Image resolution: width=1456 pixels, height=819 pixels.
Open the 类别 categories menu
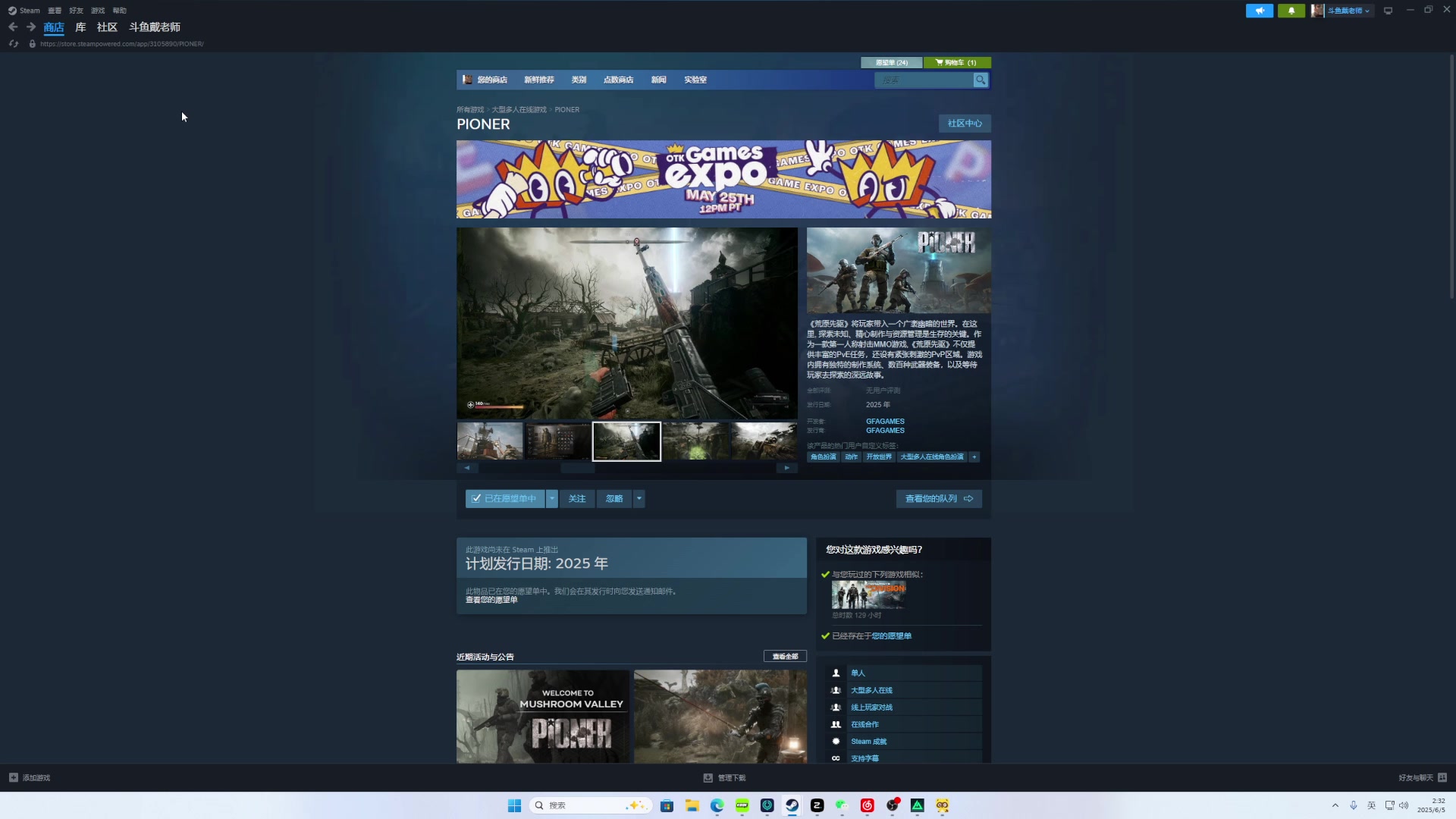579,80
